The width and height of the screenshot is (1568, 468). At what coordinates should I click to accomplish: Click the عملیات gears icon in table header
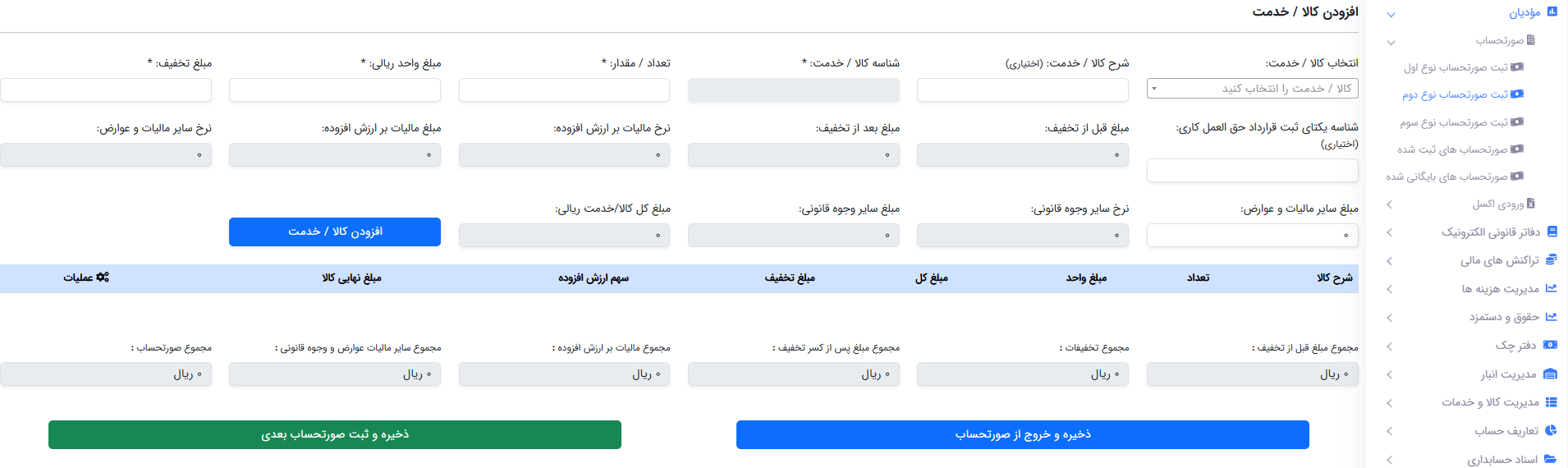[103, 278]
